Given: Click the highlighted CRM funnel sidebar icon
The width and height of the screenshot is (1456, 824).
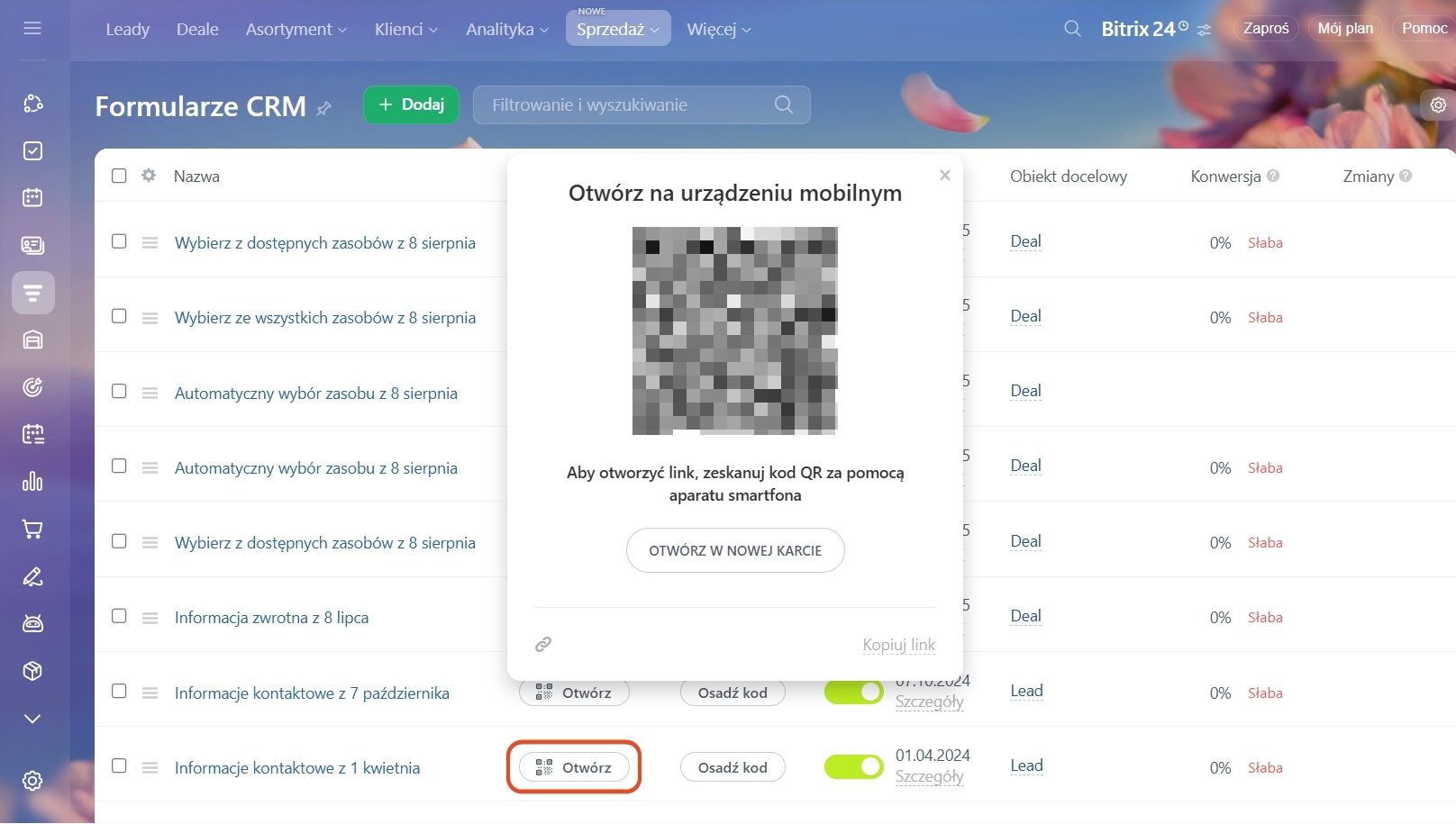Looking at the screenshot, I should 32,293.
